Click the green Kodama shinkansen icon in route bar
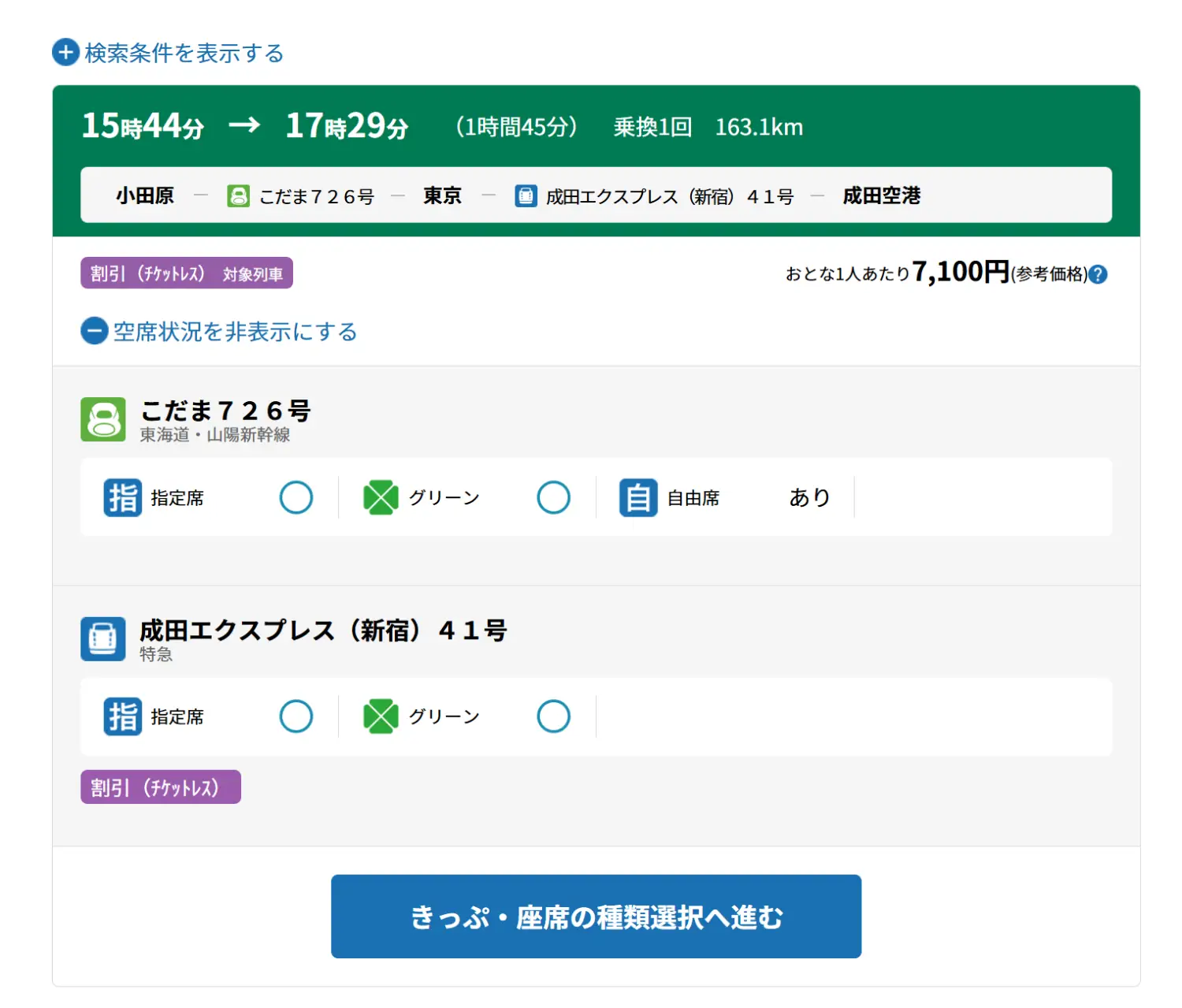 point(238,195)
